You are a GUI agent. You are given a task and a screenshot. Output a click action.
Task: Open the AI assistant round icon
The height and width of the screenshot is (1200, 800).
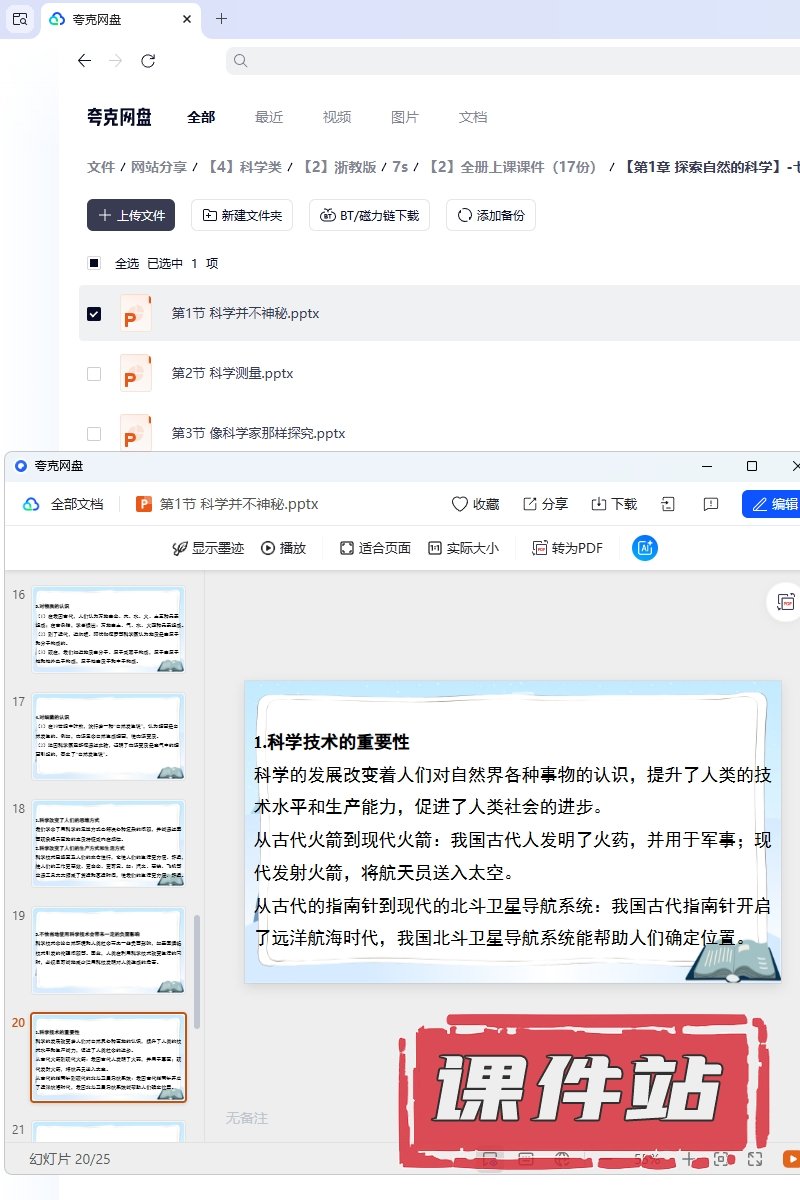(645, 548)
